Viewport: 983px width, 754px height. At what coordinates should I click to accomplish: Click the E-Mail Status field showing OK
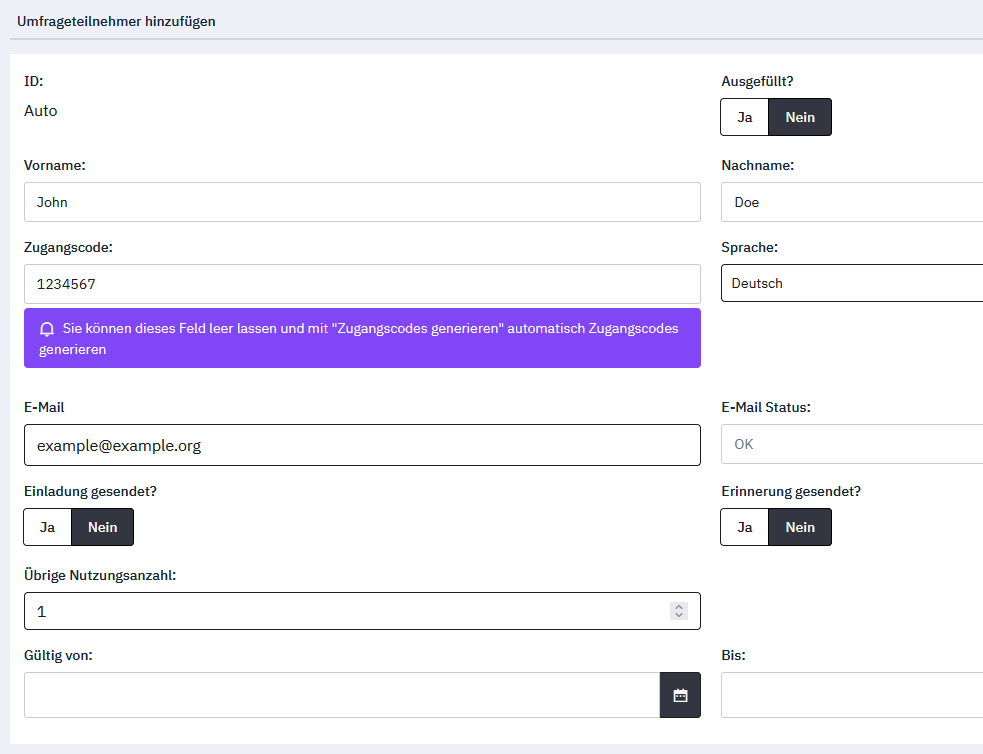coord(851,444)
